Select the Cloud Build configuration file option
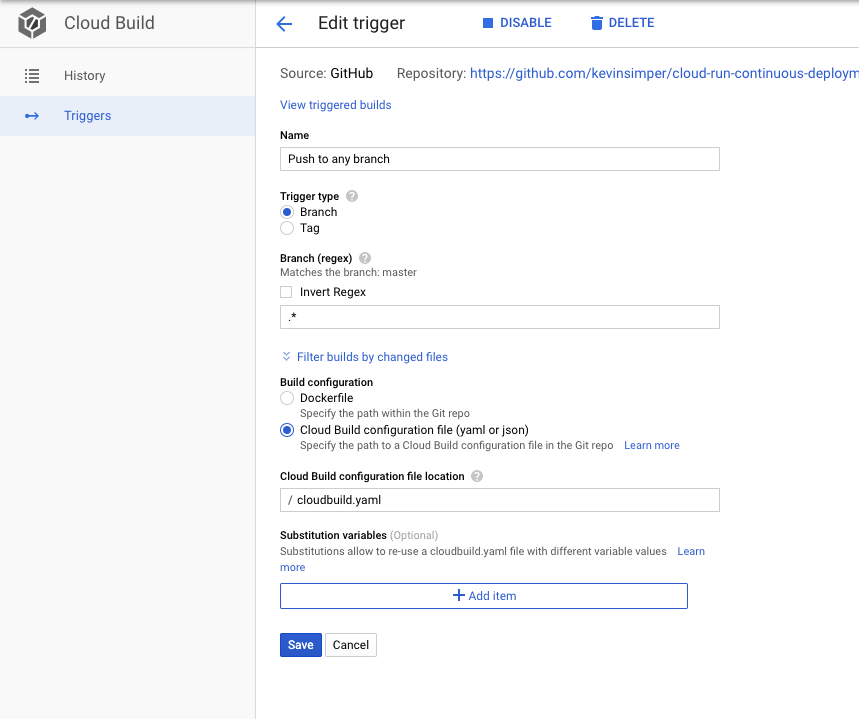This screenshot has height=719, width=859. tap(287, 430)
